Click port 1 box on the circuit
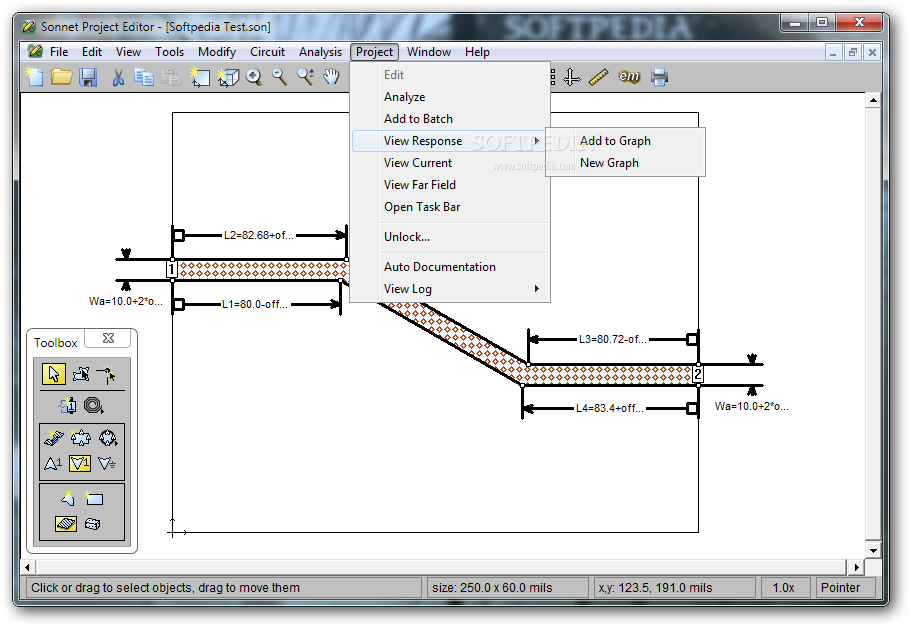Viewport: 910px width, 627px height. (171, 269)
